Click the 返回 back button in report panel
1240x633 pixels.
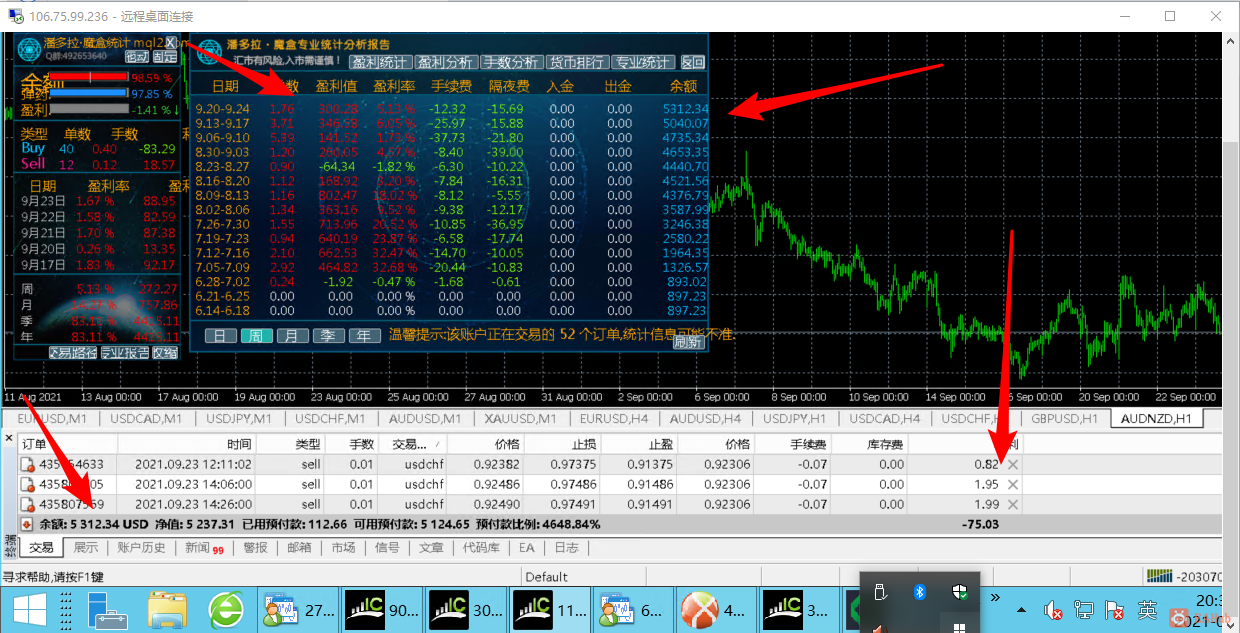click(x=692, y=62)
